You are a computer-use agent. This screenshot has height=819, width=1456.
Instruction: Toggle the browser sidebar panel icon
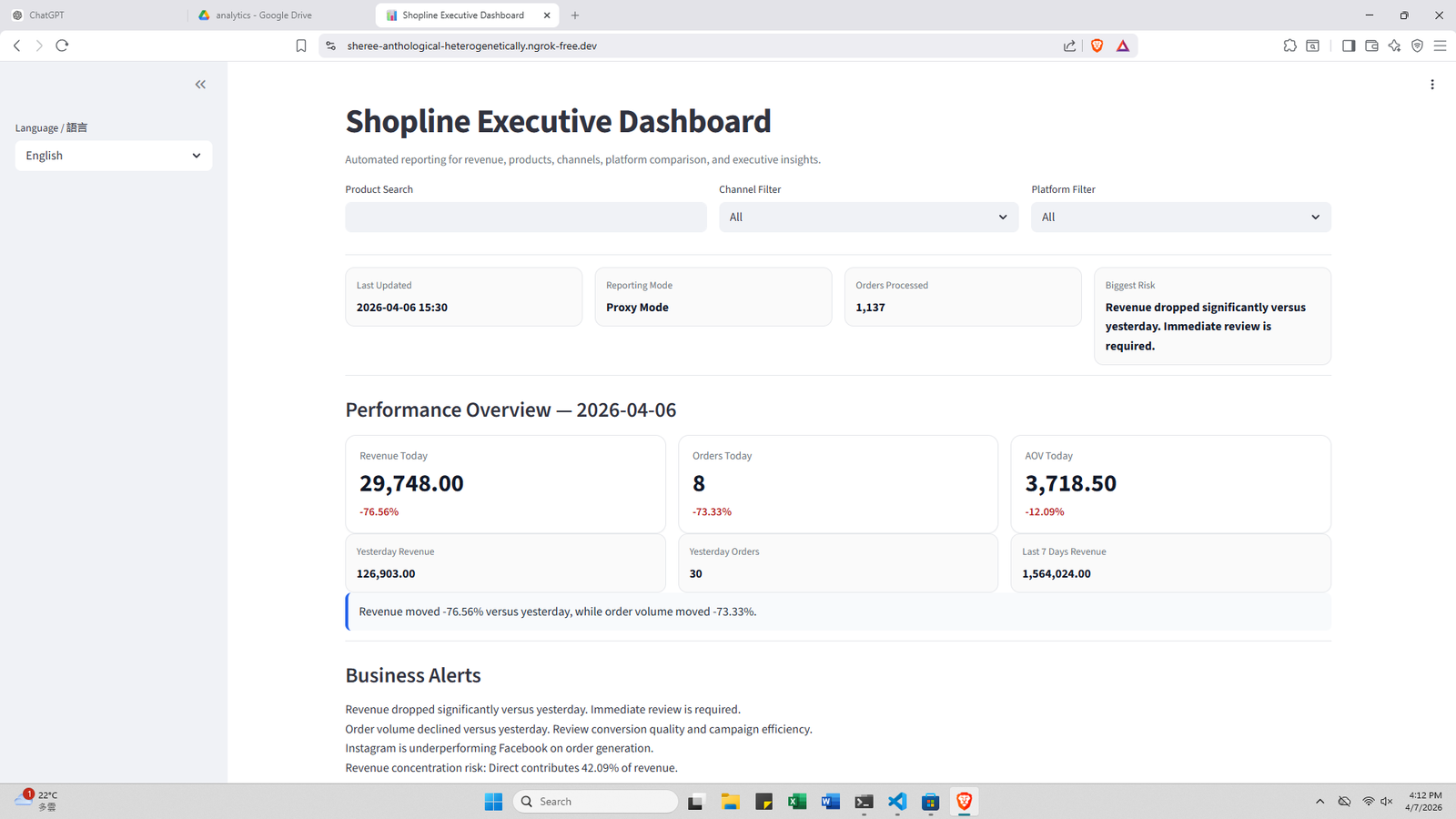(x=1349, y=45)
